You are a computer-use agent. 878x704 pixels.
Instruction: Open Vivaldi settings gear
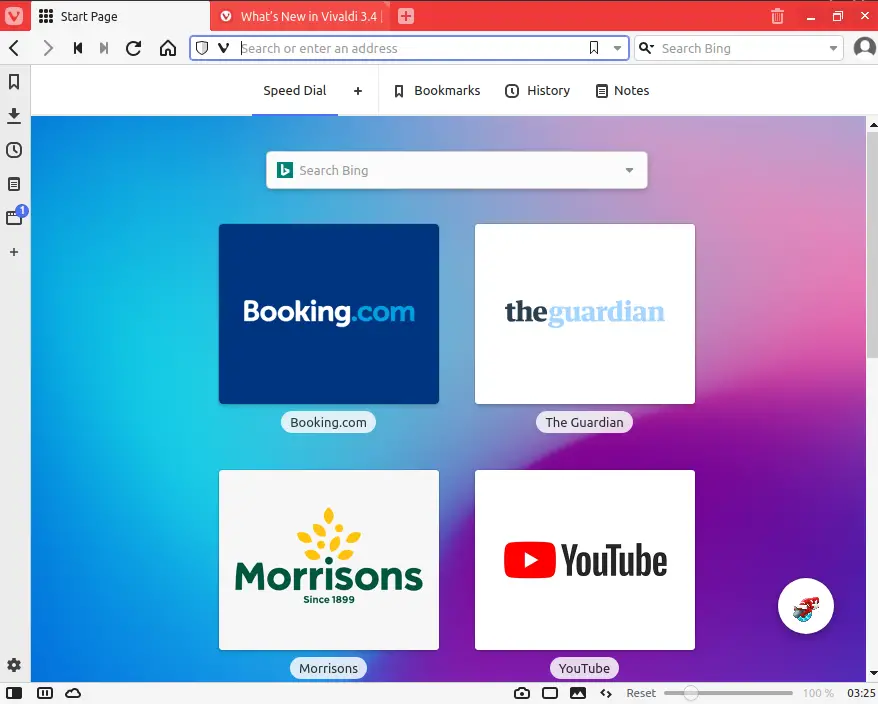(14, 665)
